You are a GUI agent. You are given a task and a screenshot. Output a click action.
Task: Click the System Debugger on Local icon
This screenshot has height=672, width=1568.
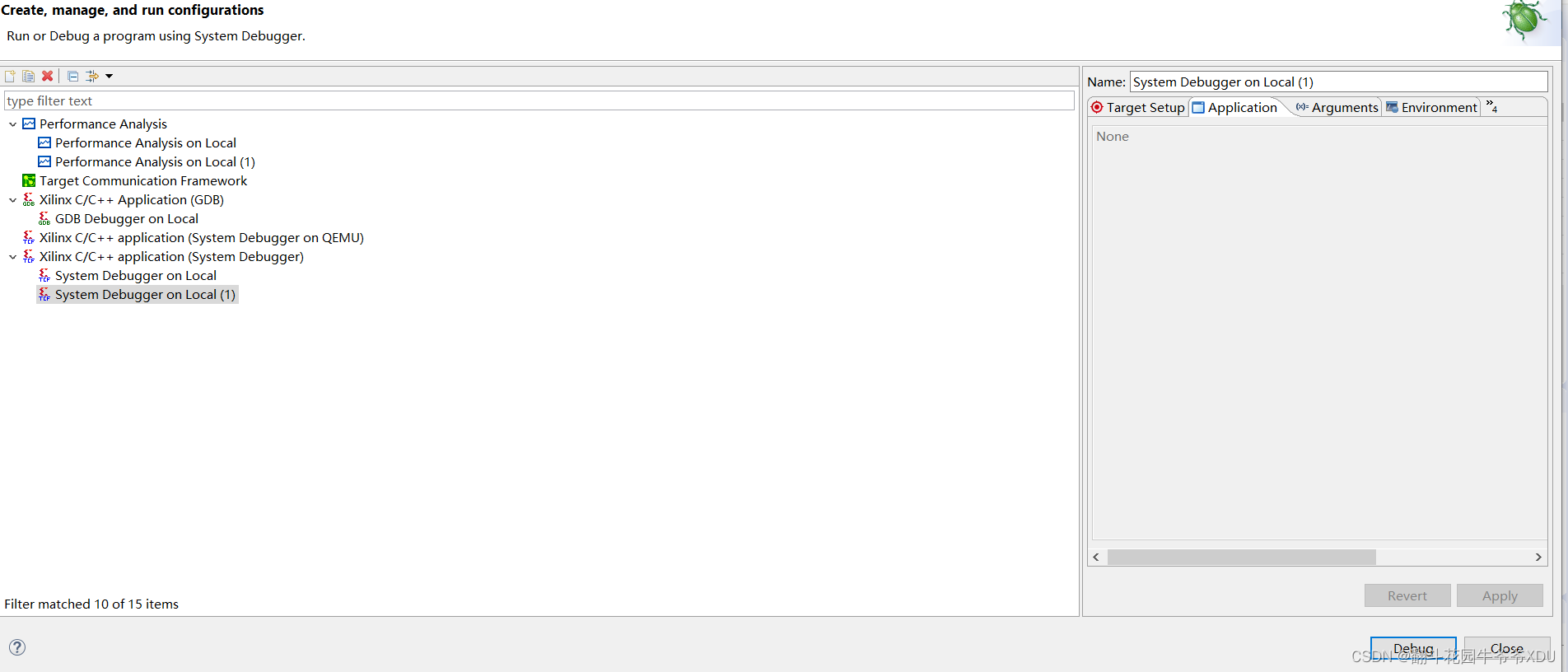(x=44, y=275)
